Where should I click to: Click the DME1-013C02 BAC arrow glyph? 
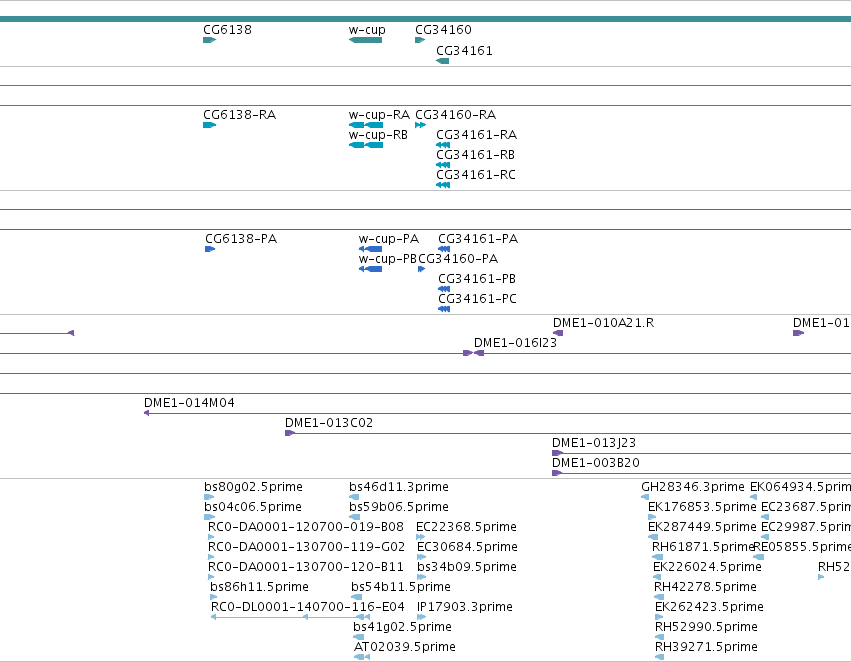pos(290,433)
